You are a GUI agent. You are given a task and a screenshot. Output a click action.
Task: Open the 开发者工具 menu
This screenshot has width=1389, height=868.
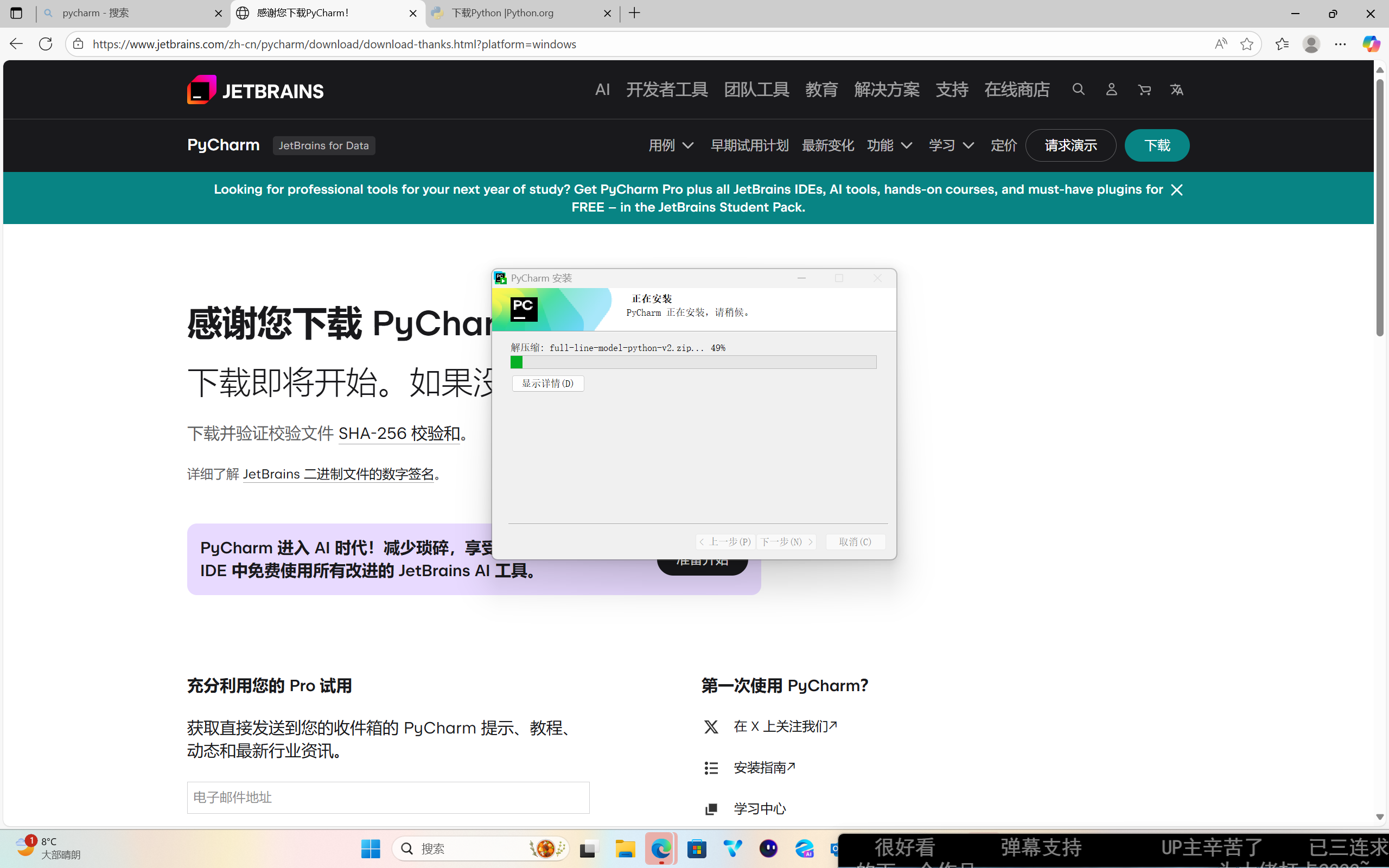coord(666,90)
